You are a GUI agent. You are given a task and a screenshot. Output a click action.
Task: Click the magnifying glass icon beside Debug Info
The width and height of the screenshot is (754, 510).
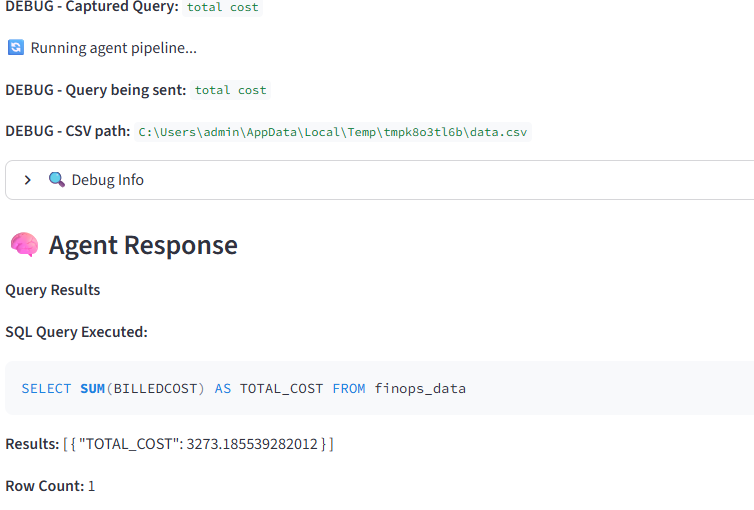pos(57,180)
